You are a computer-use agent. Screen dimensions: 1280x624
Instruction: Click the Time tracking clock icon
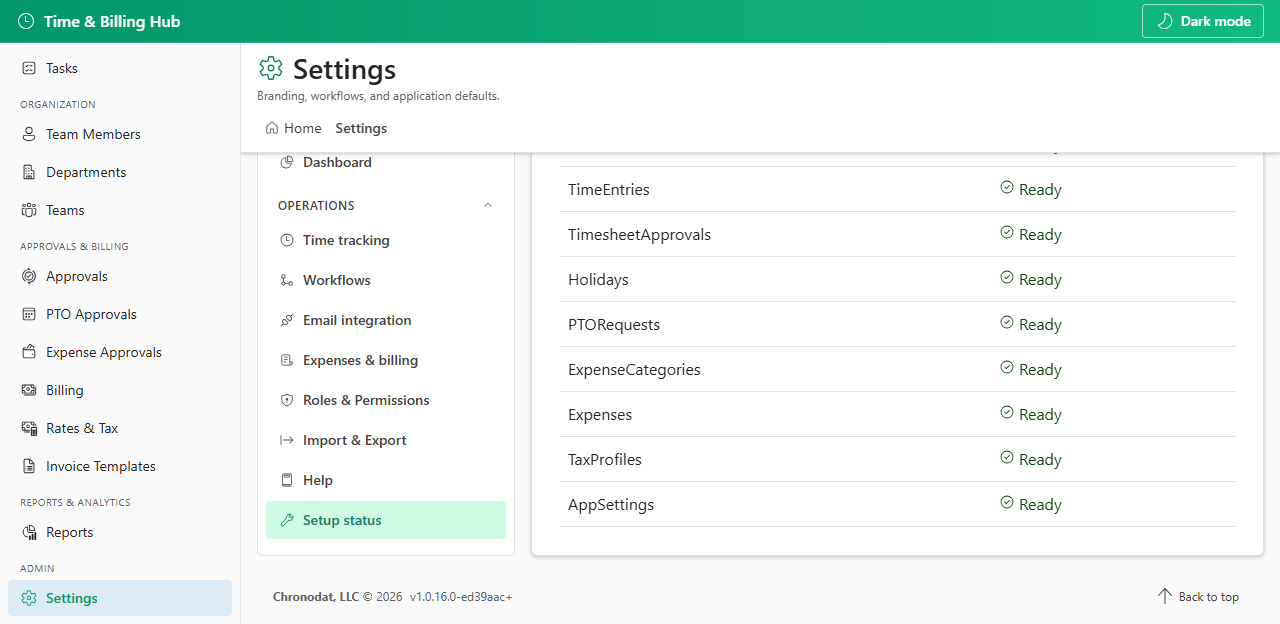(286, 240)
